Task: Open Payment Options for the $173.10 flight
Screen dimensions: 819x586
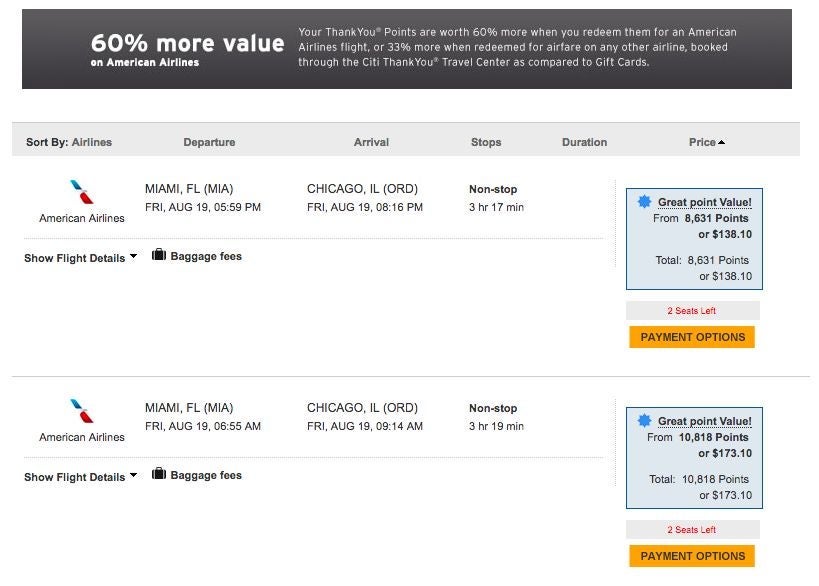Action: pyautogui.click(x=692, y=556)
